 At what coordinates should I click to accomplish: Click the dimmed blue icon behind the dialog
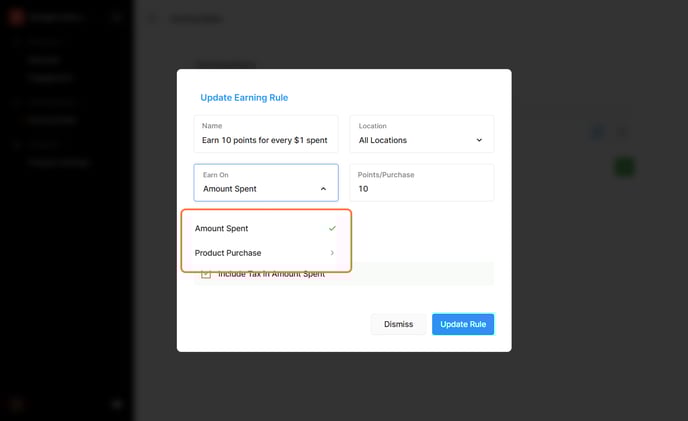[x=598, y=132]
